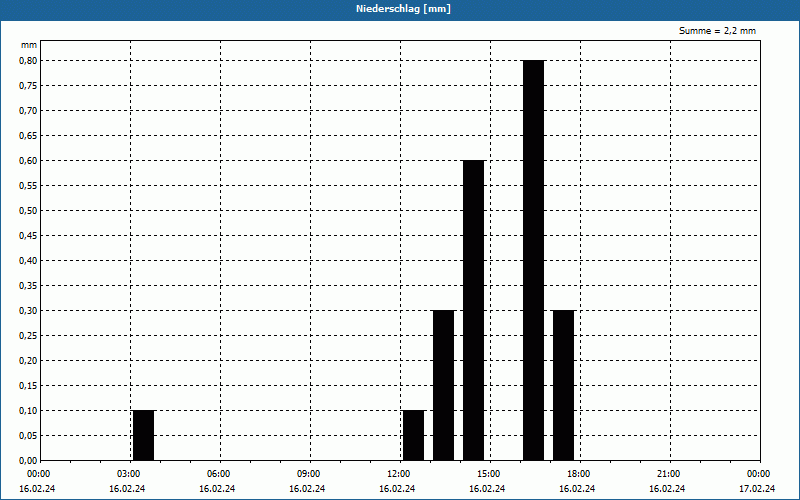The width and height of the screenshot is (800, 500).
Task: Click the 0,30 y-axis label
Action: [x=28, y=311]
